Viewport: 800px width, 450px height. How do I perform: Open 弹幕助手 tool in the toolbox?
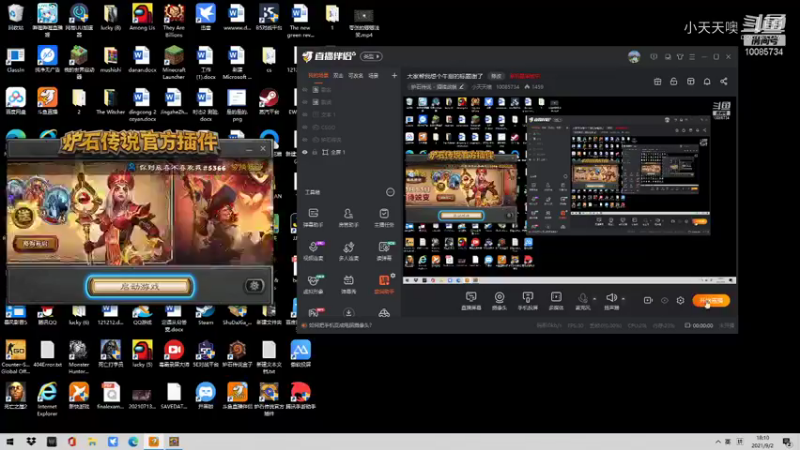(313, 217)
